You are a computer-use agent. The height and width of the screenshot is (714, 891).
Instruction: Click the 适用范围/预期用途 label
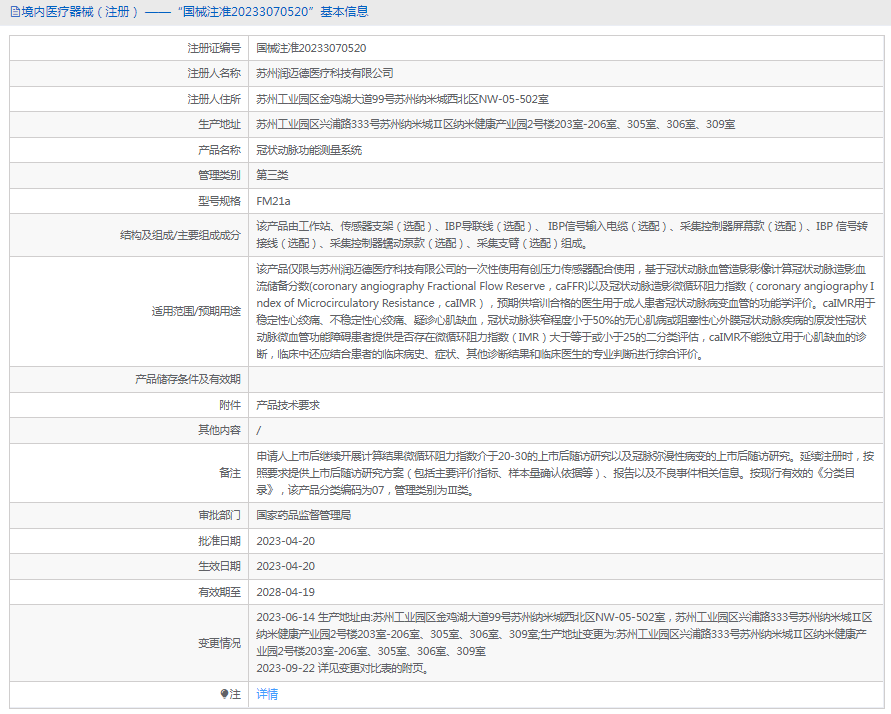196,311
